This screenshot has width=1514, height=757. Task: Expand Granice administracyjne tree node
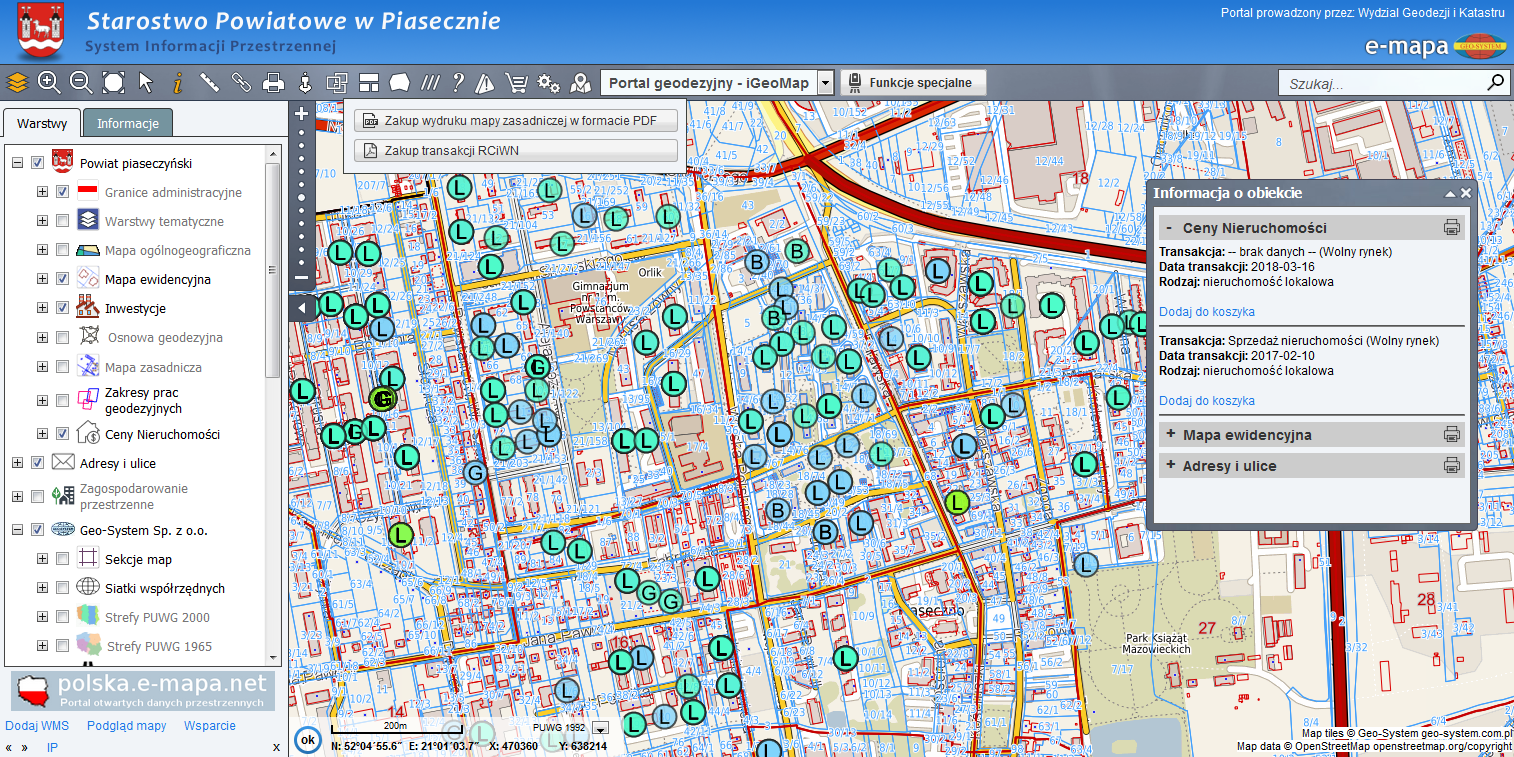(x=42, y=192)
